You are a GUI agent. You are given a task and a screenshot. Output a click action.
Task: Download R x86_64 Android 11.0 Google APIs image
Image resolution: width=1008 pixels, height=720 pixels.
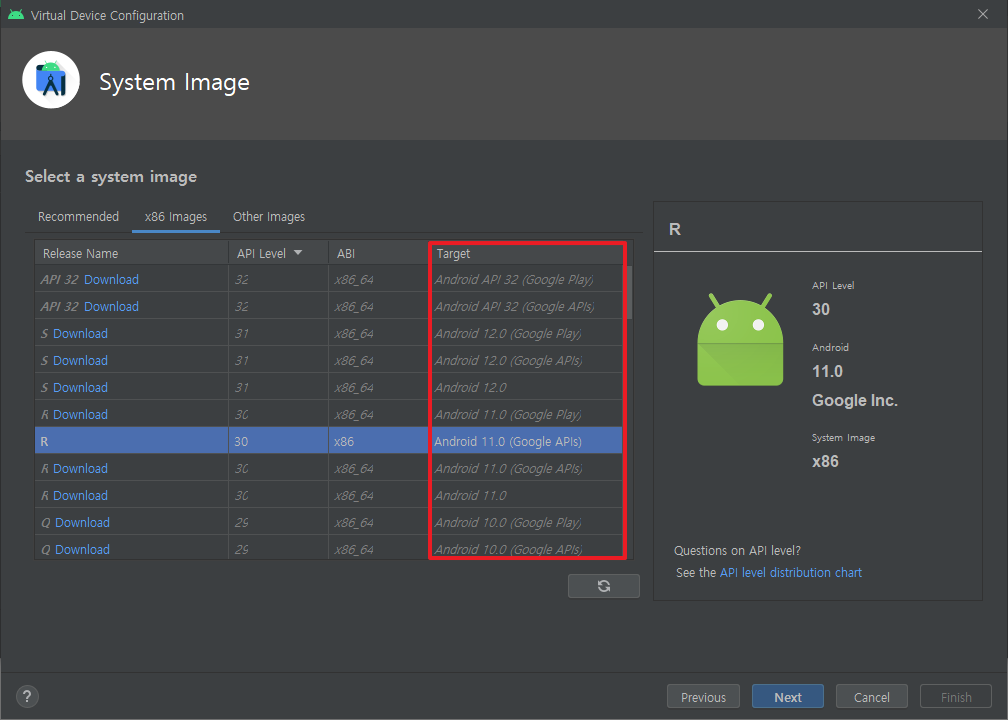(80, 469)
